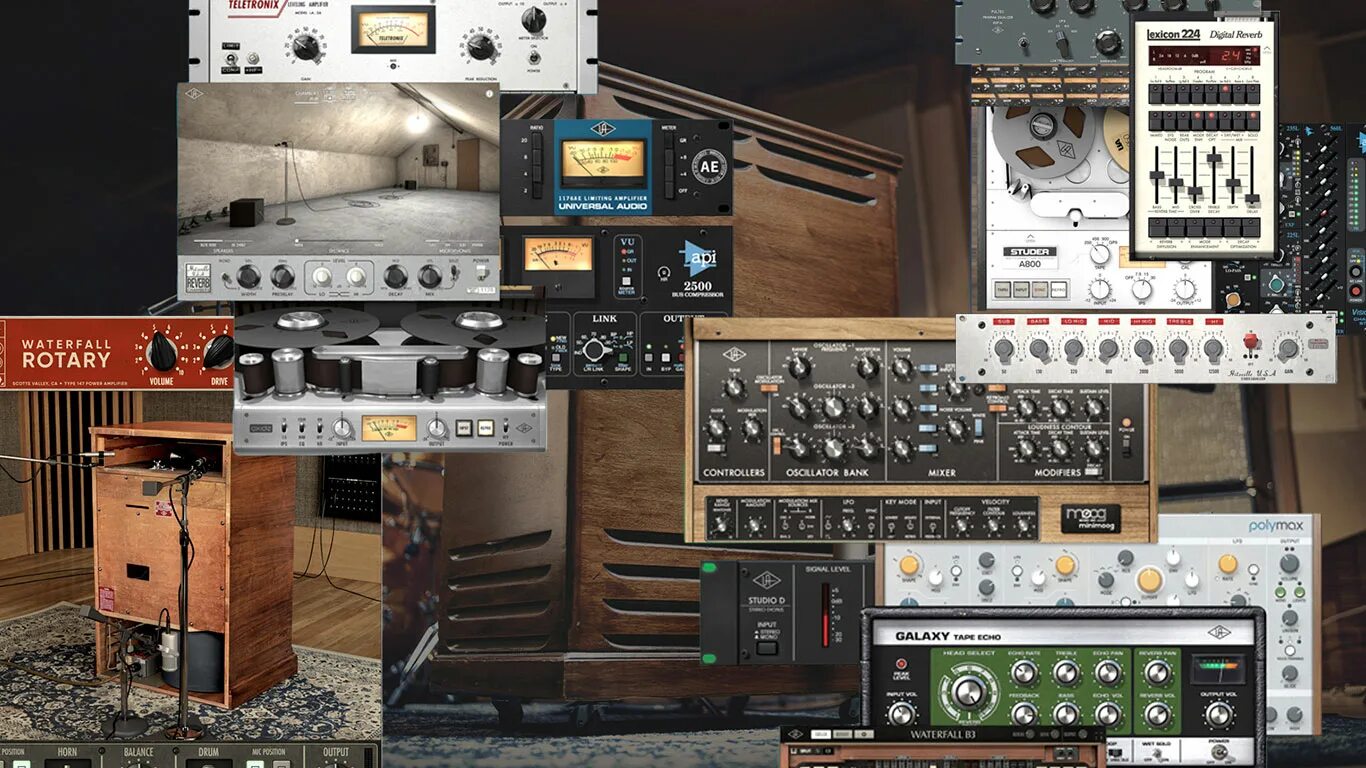The height and width of the screenshot is (768, 1366).
Task: Click the moog minimoog logo badge
Action: point(1090,519)
